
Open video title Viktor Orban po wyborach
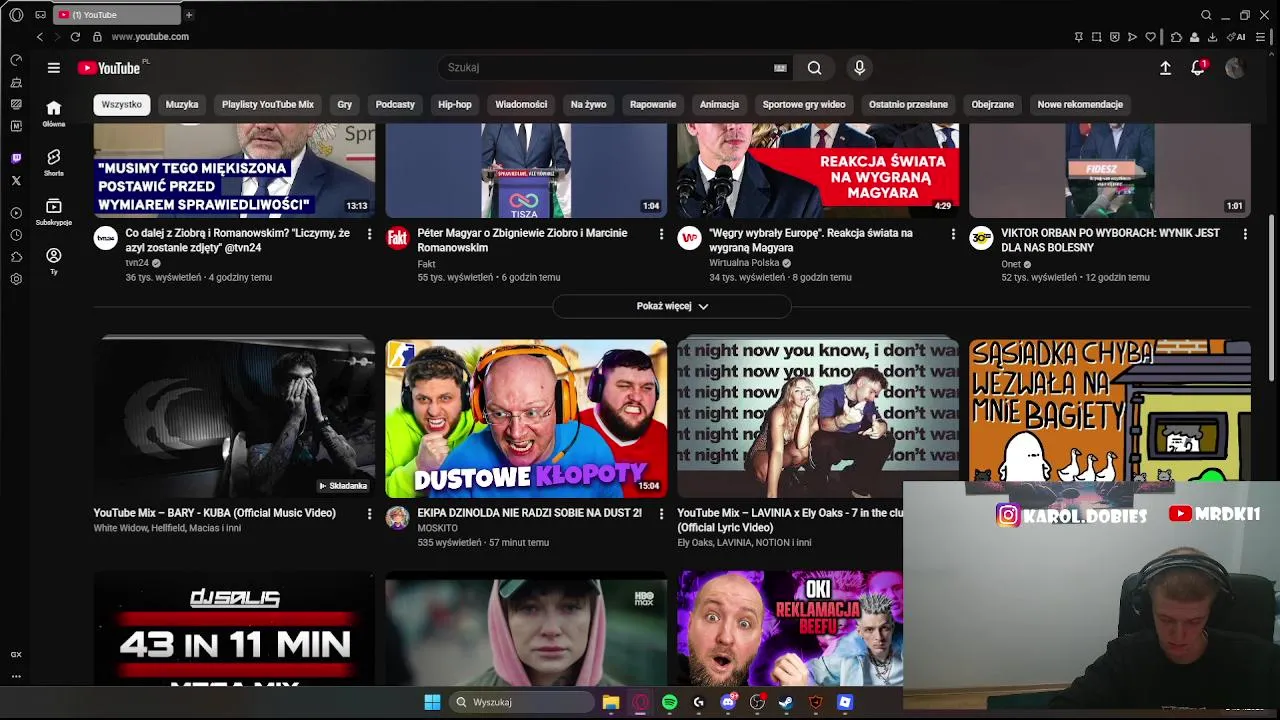(x=1110, y=240)
